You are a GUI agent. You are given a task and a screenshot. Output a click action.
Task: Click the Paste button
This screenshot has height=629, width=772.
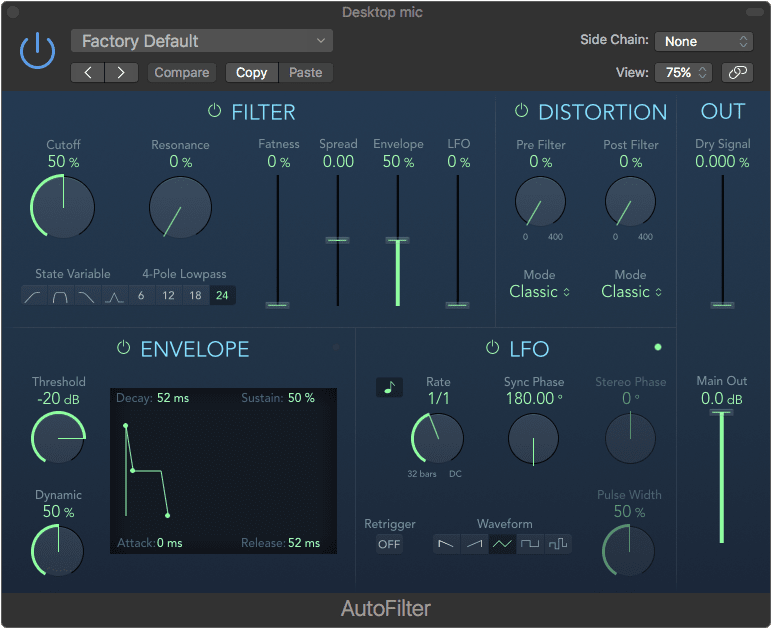point(306,73)
